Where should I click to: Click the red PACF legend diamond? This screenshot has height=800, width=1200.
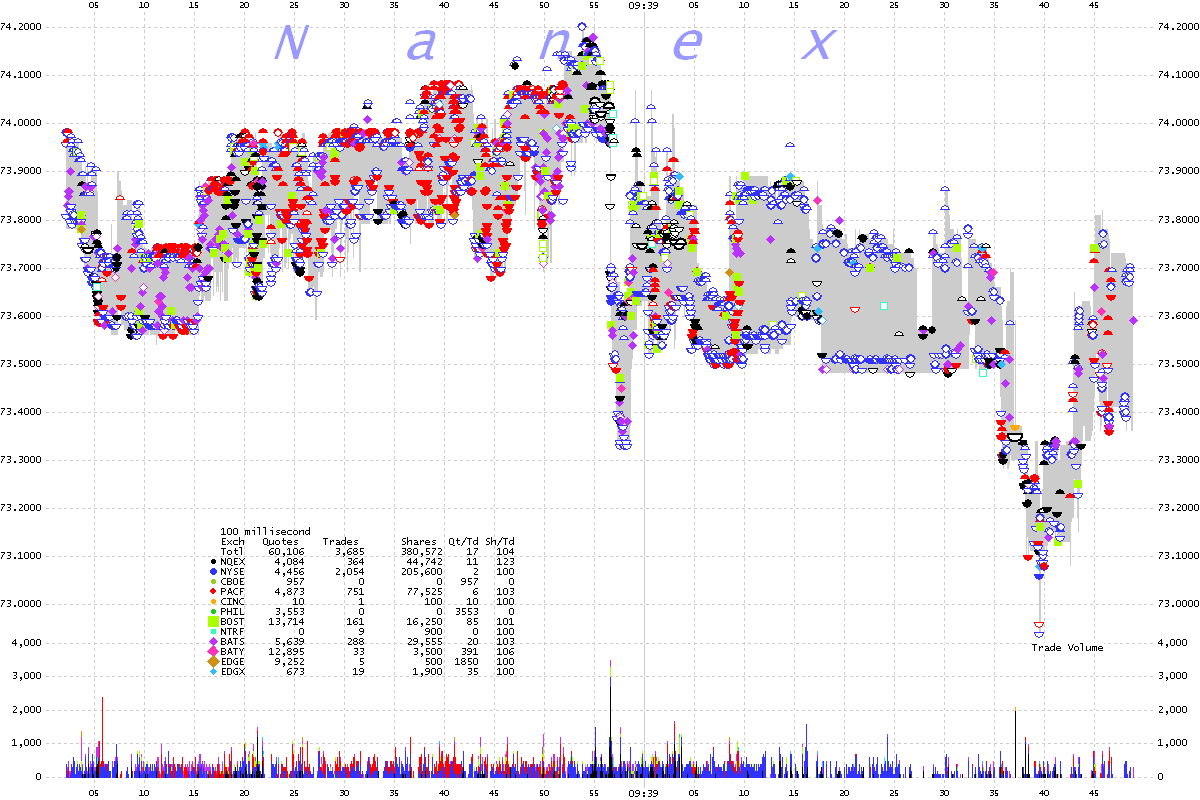tap(212, 592)
